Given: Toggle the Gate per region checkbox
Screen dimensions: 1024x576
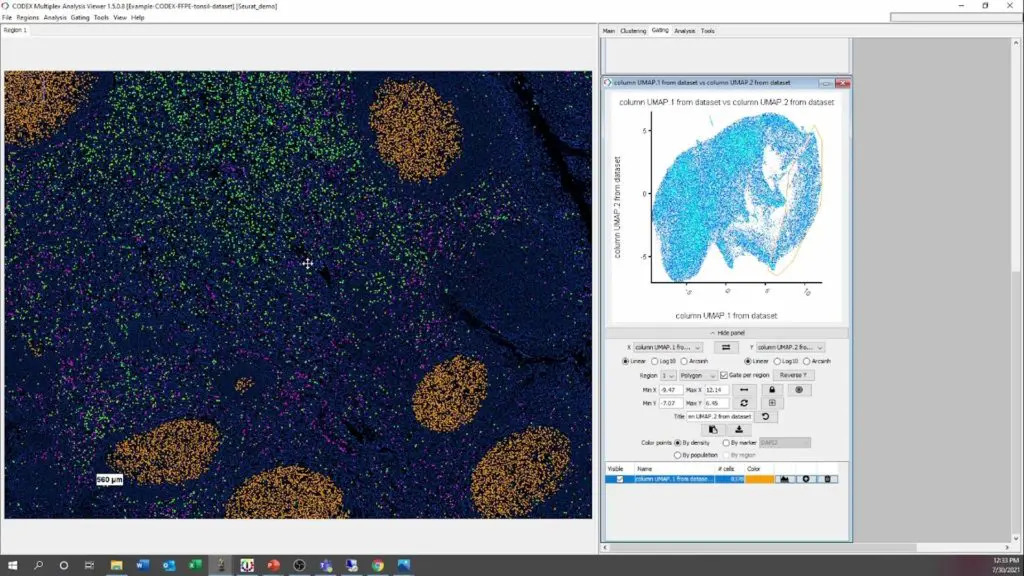Looking at the screenshot, I should 724,376.
